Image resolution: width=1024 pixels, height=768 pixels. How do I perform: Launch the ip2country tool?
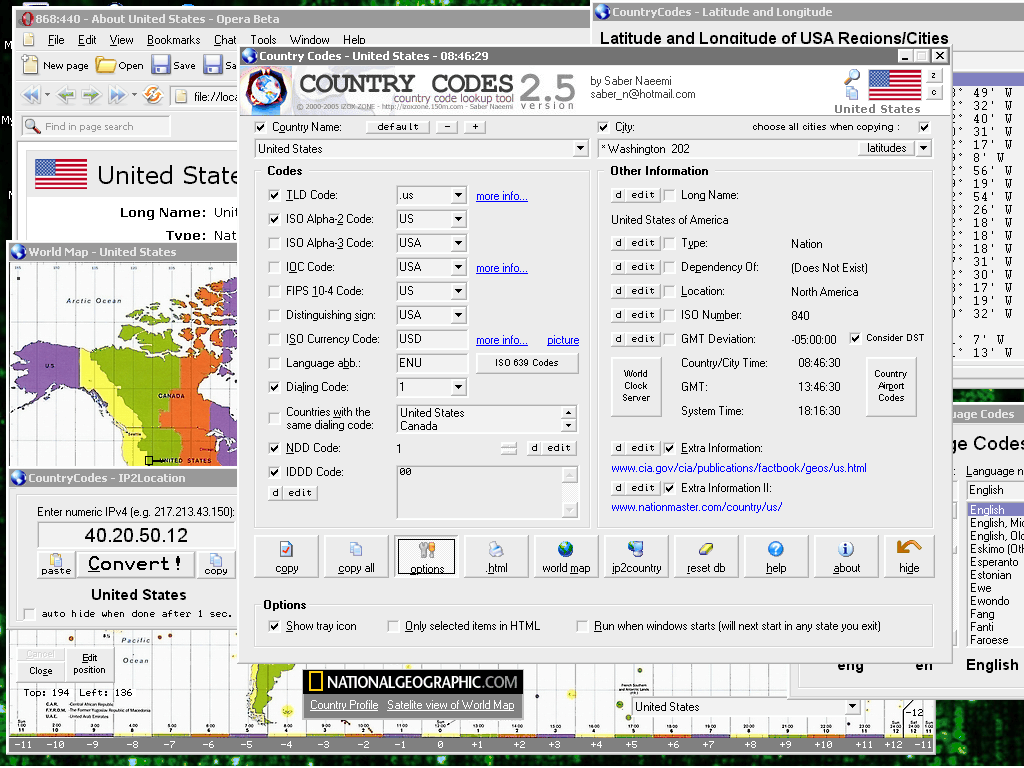(x=636, y=556)
